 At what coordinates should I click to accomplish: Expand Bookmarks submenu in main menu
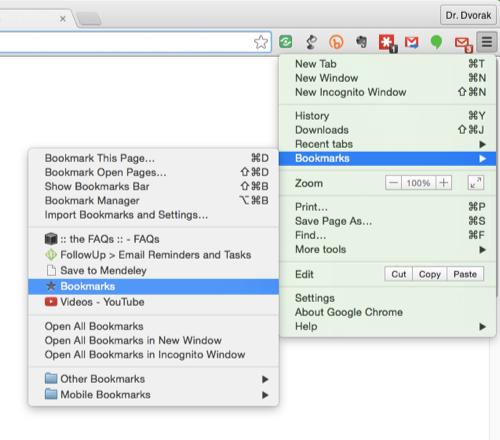coord(387,158)
